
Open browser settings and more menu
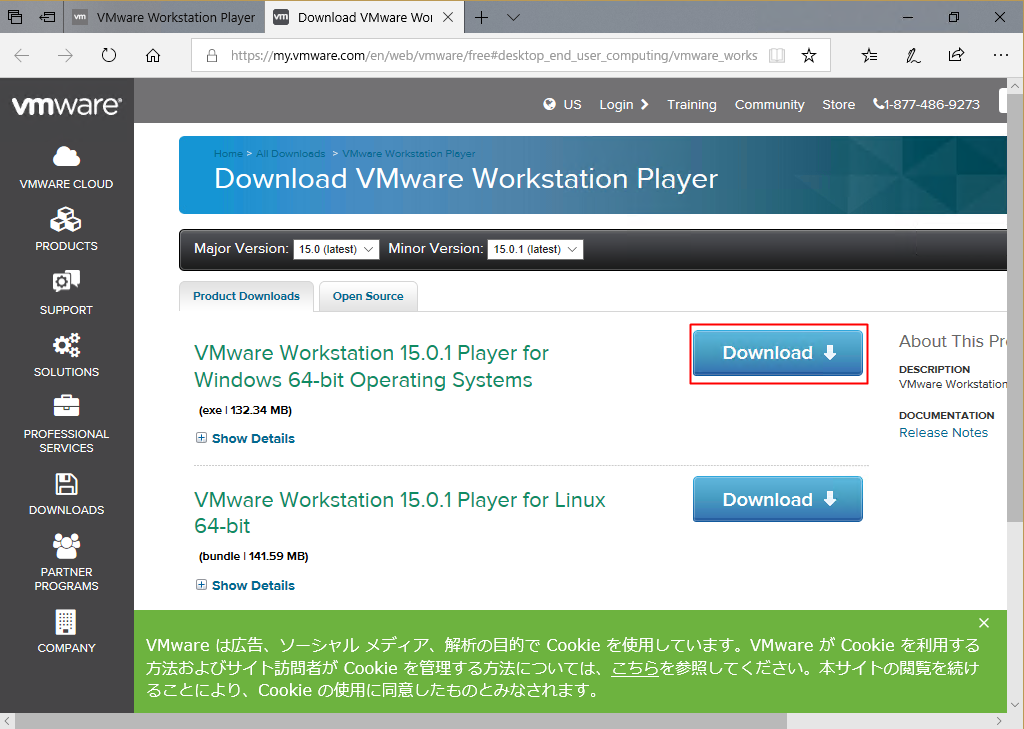[1000, 56]
